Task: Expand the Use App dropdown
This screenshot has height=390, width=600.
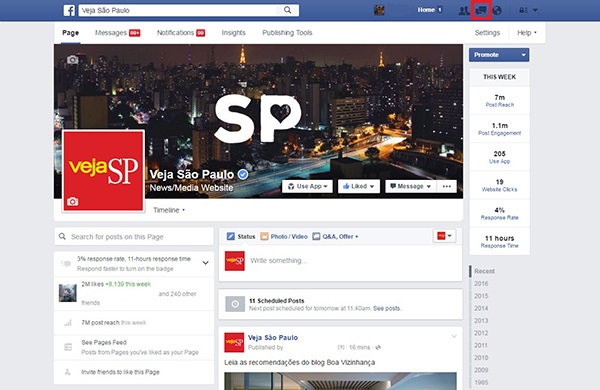Action: pos(308,186)
